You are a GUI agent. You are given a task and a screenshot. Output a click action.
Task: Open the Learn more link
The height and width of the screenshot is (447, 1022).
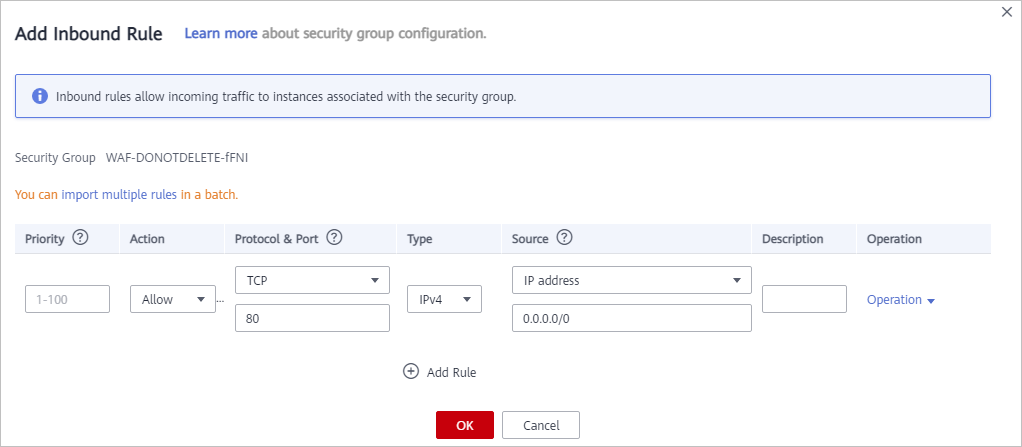point(221,33)
